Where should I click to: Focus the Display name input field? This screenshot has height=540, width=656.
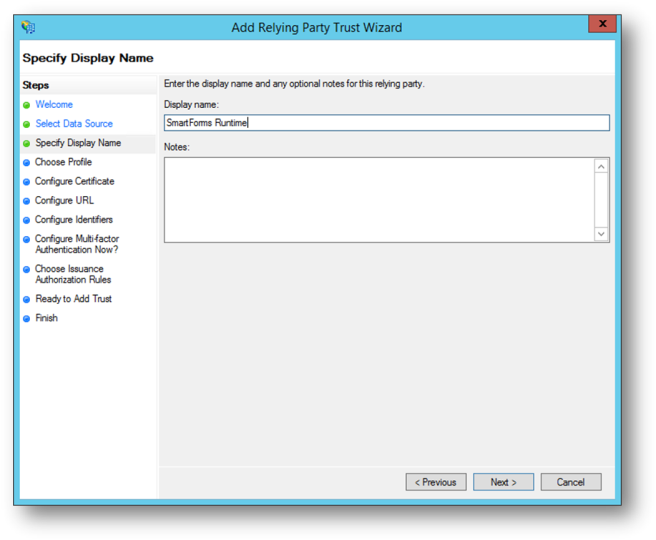(387, 123)
